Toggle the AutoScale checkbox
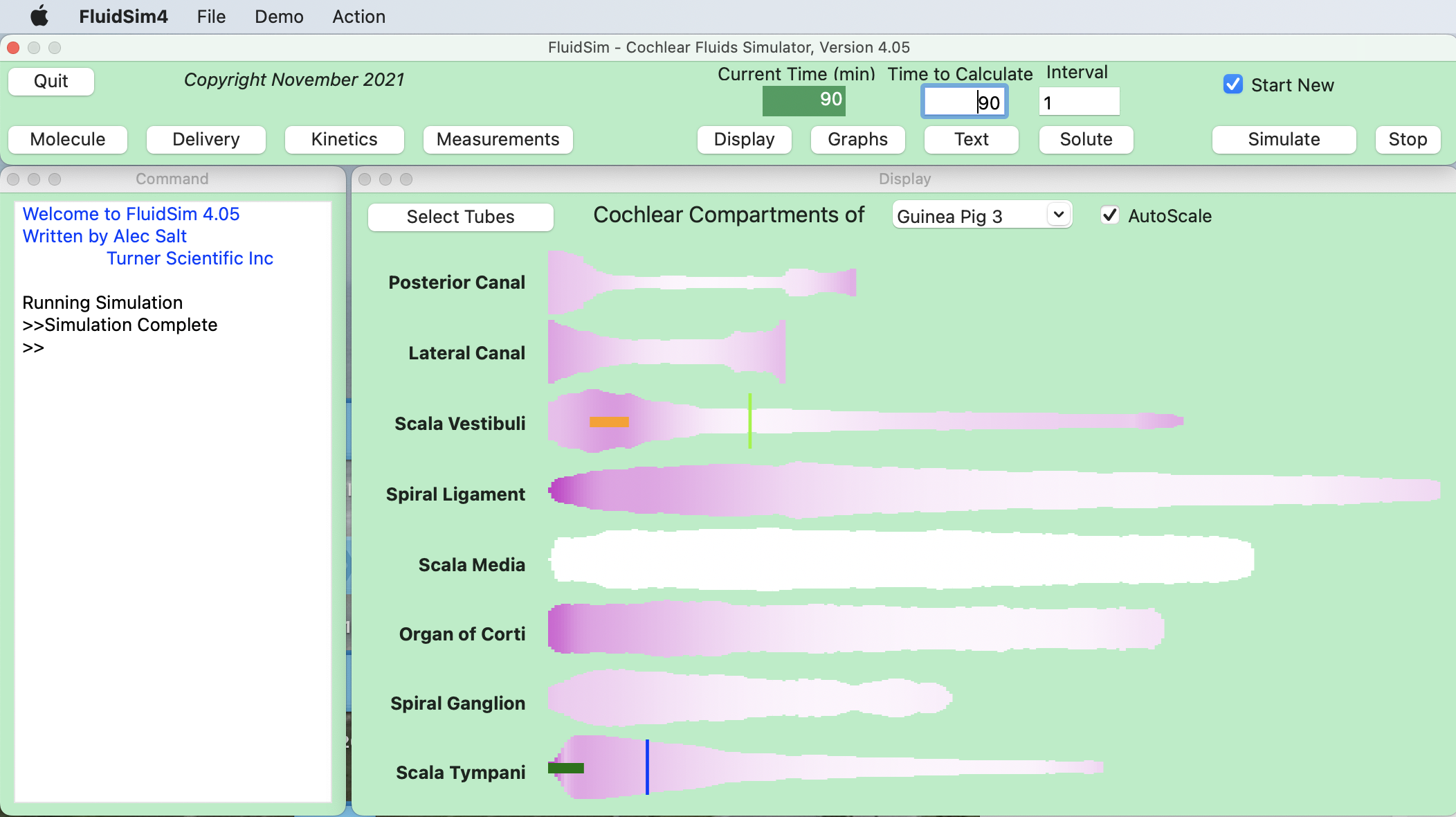 (1109, 215)
